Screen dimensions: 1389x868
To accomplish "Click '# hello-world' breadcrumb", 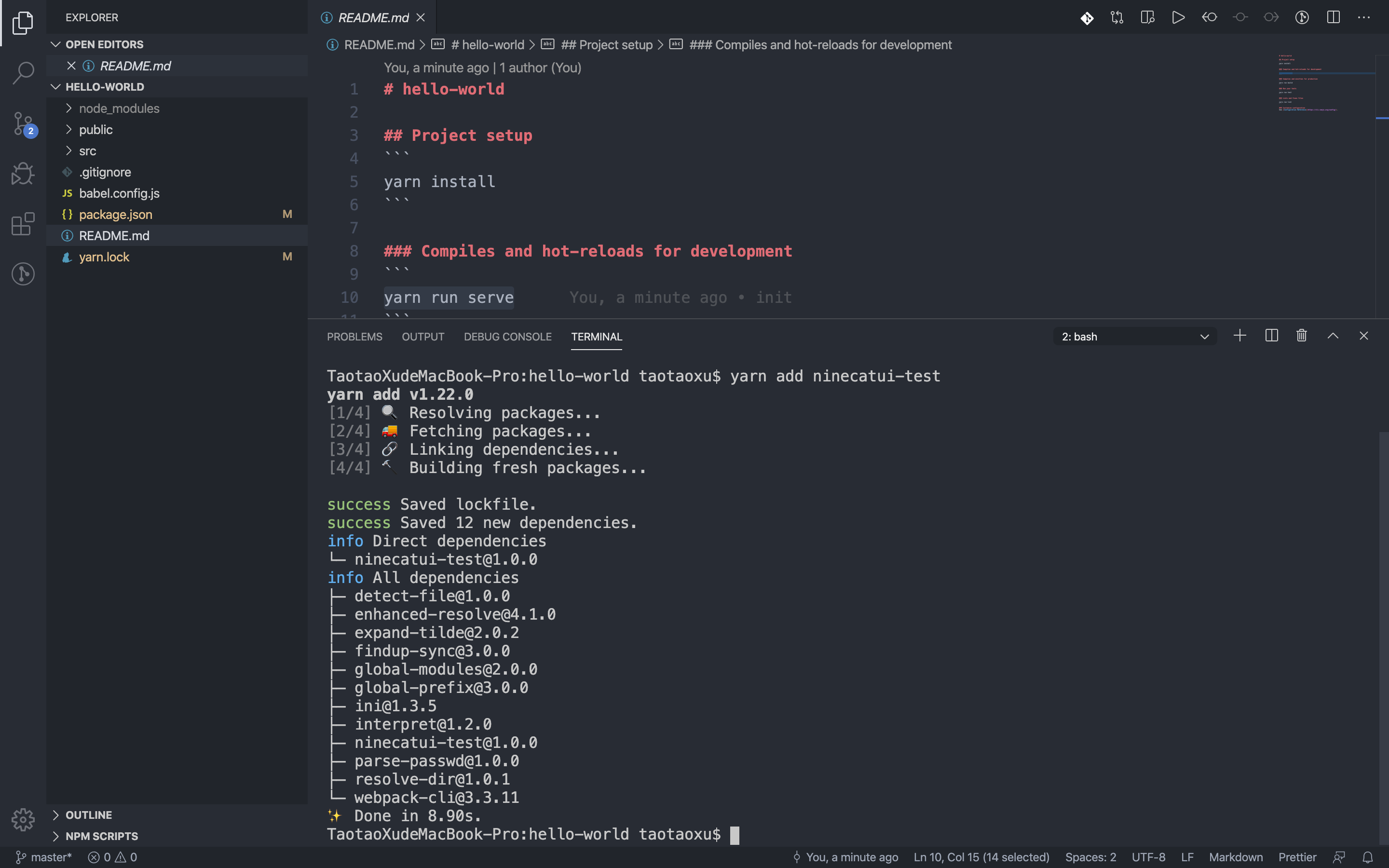I will click(487, 45).
